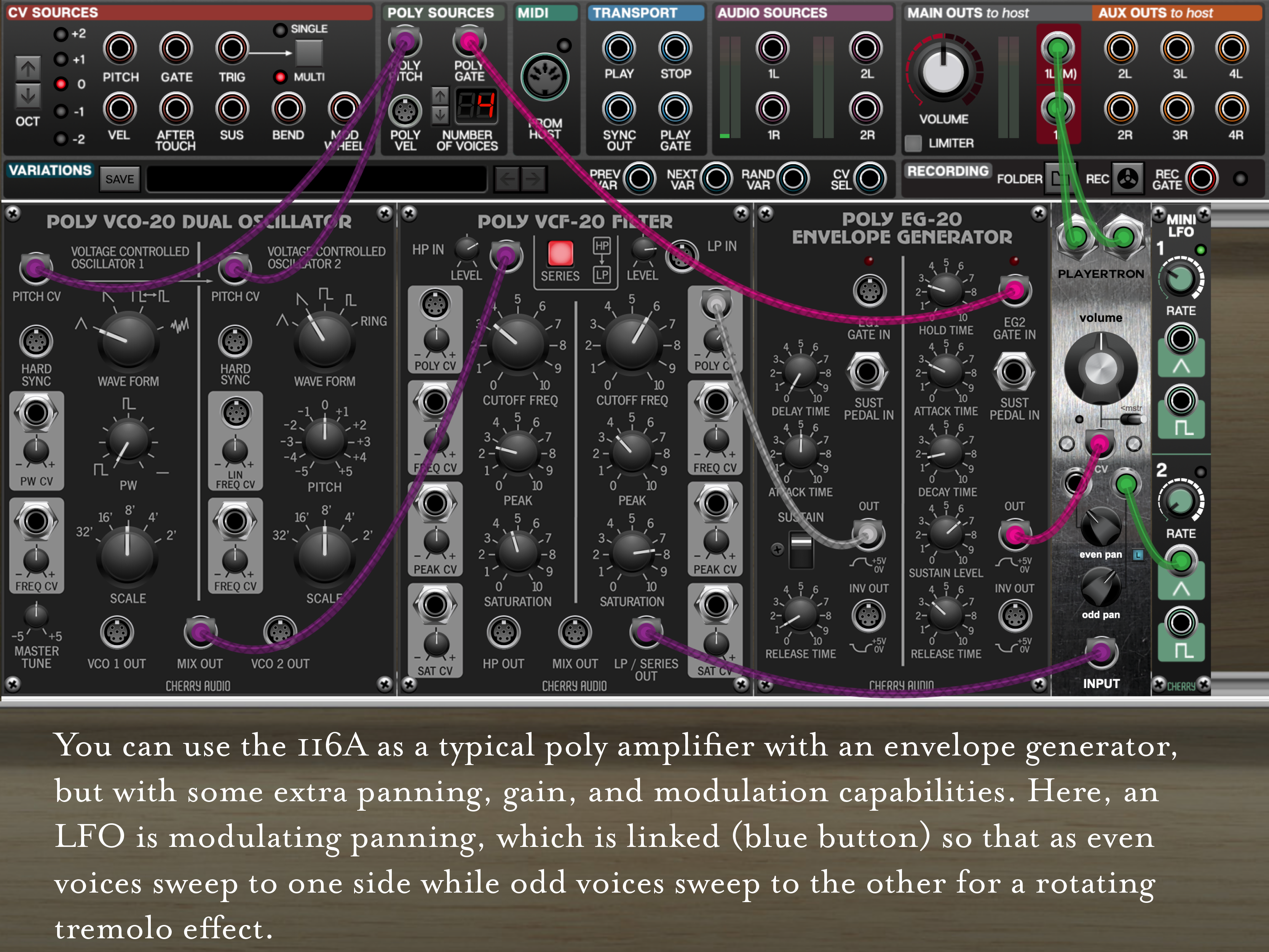Toggle the red SERIES filter button

click(x=560, y=253)
